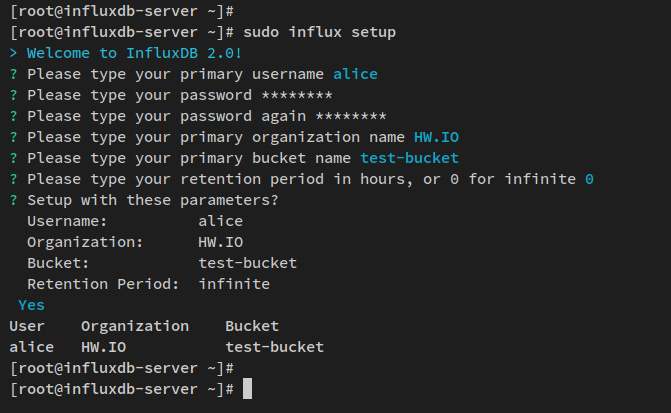The image size is (671, 413).
Task: Click the 'Username:' parameter label
Action: [x=67, y=221]
